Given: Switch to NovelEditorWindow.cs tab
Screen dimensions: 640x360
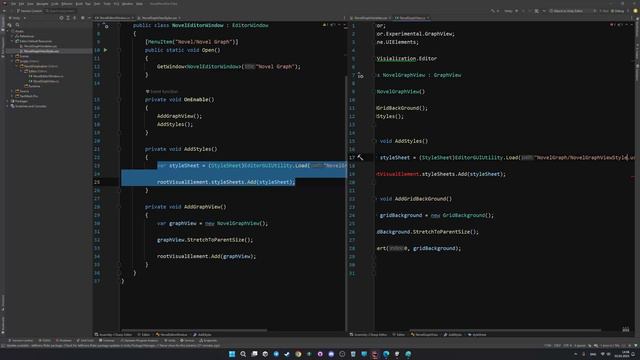Looking at the screenshot, I should coord(115,18).
